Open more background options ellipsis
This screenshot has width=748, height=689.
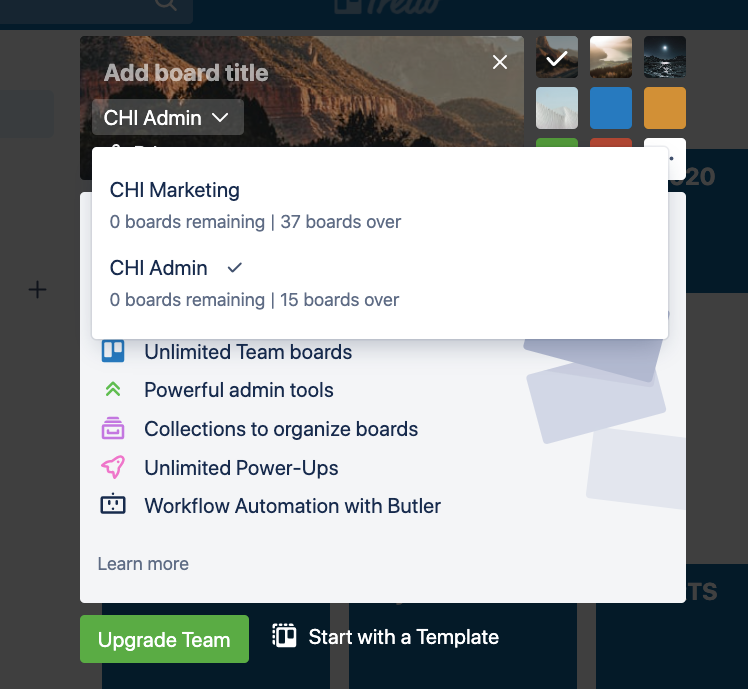point(671,157)
